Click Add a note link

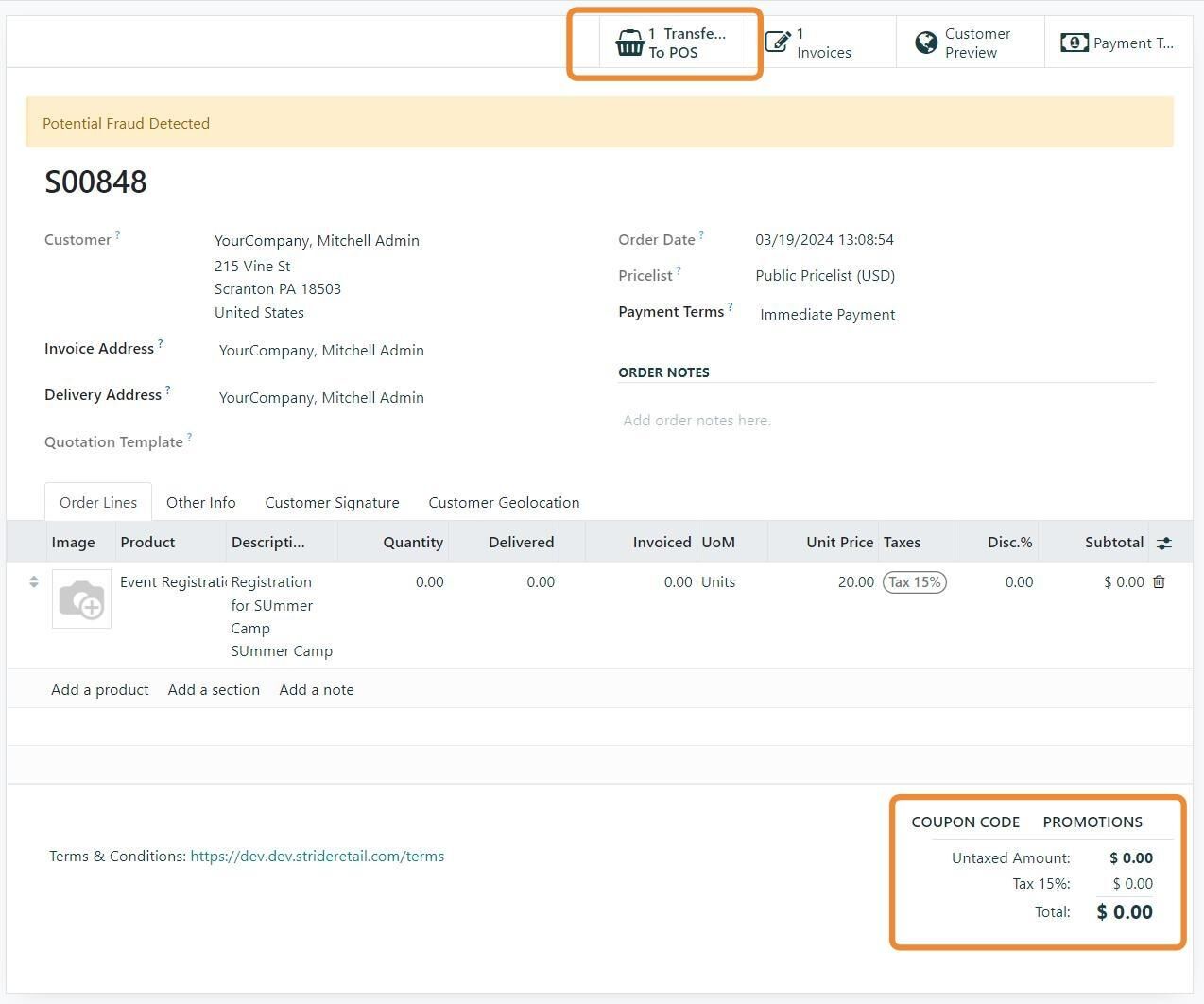pyautogui.click(x=317, y=689)
